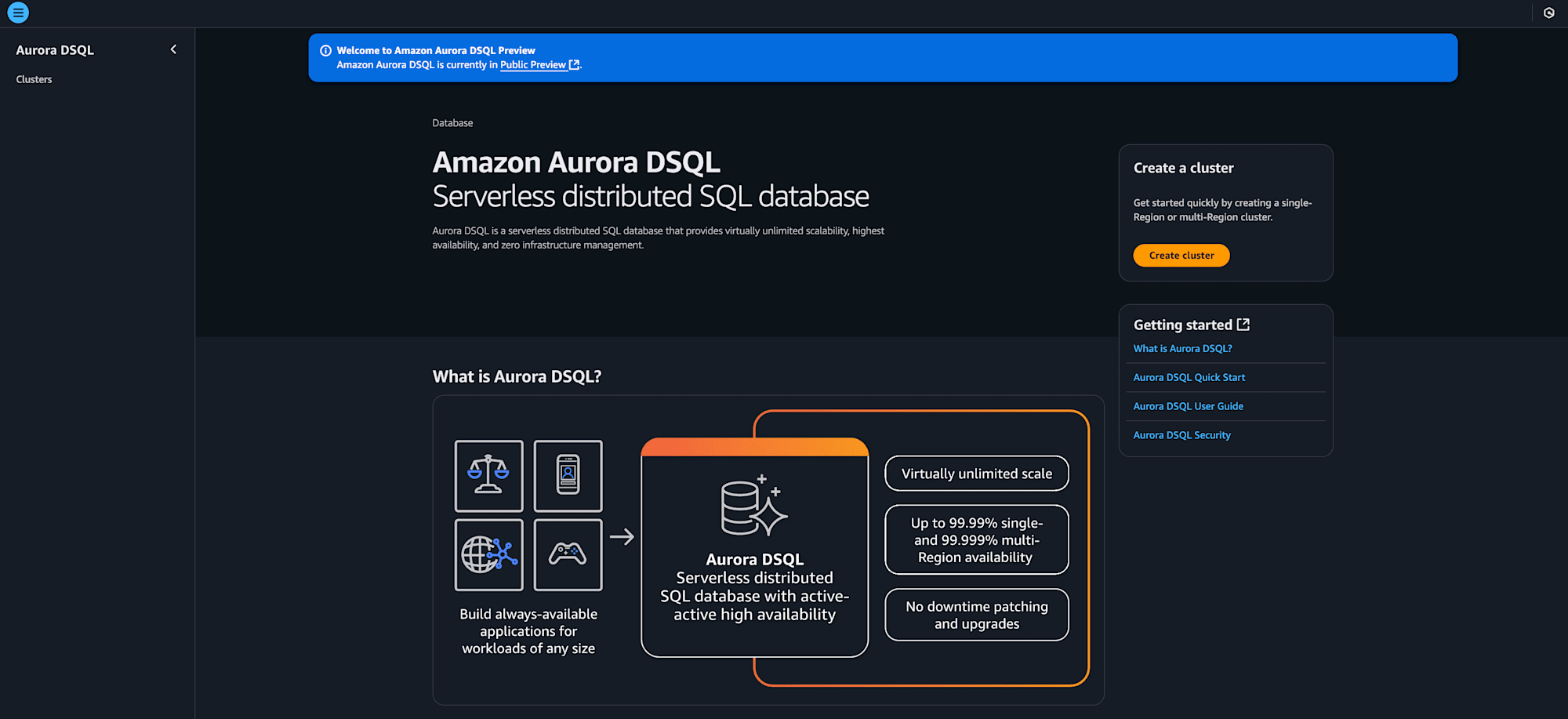
Task: Click the globe network icon tile
Action: [488, 555]
